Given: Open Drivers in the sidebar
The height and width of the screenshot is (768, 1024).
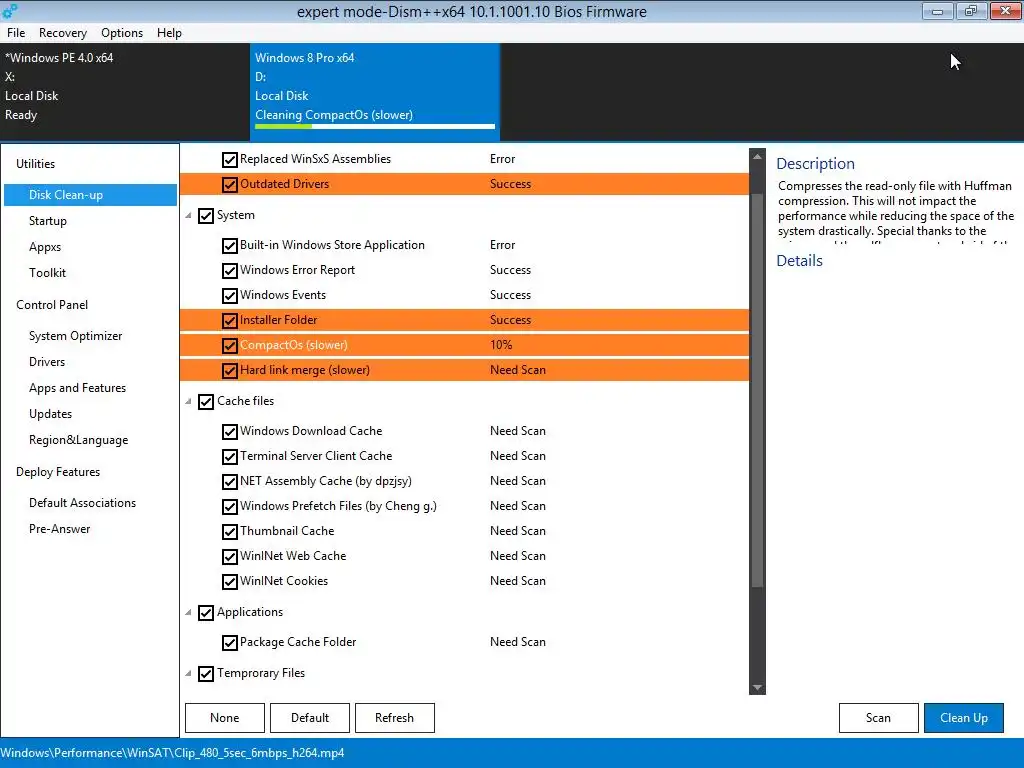Looking at the screenshot, I should [x=47, y=362].
